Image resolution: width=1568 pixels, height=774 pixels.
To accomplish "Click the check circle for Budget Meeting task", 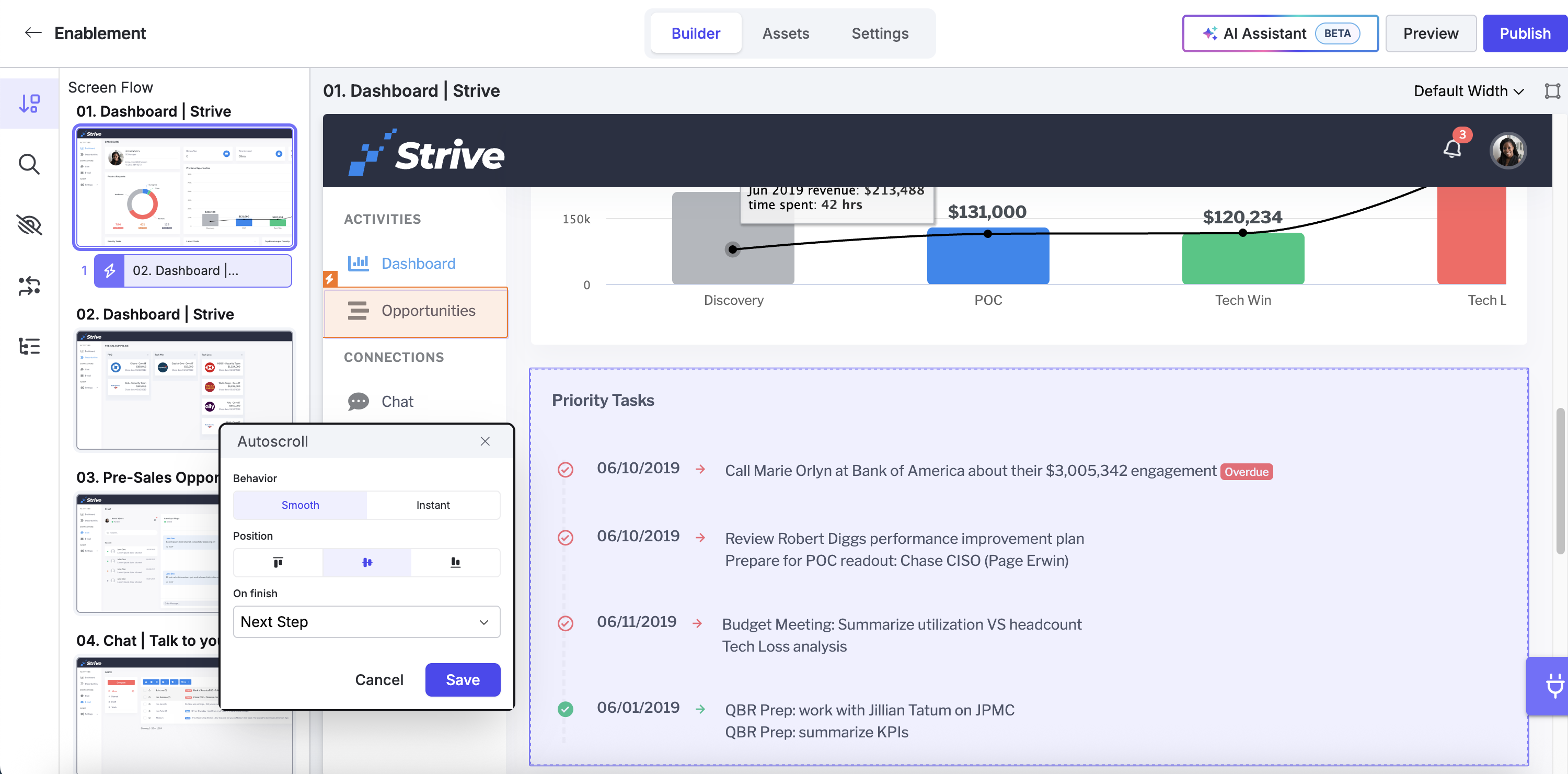I will (x=566, y=623).
